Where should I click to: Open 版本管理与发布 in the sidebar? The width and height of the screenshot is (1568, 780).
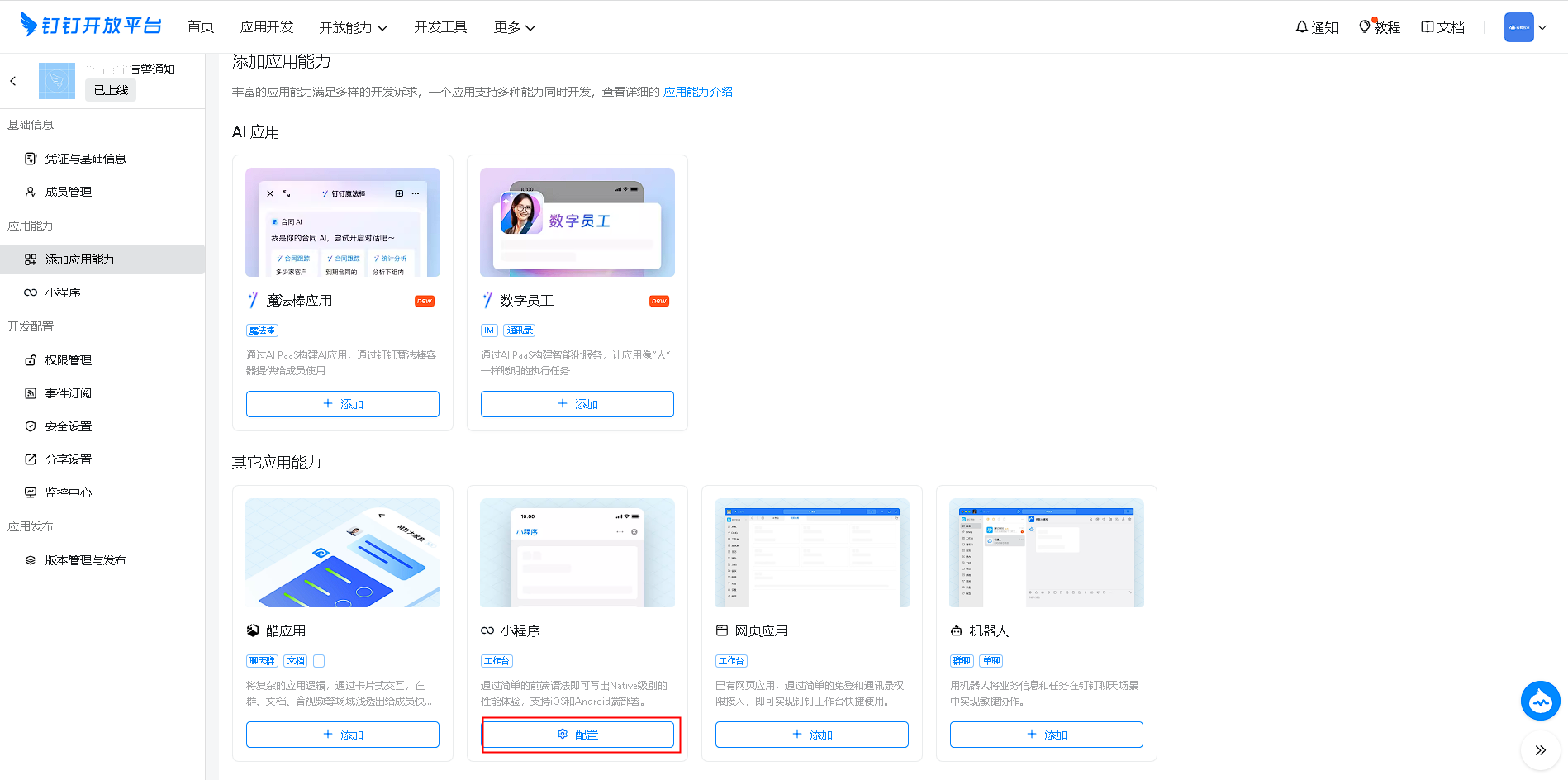tap(85, 560)
